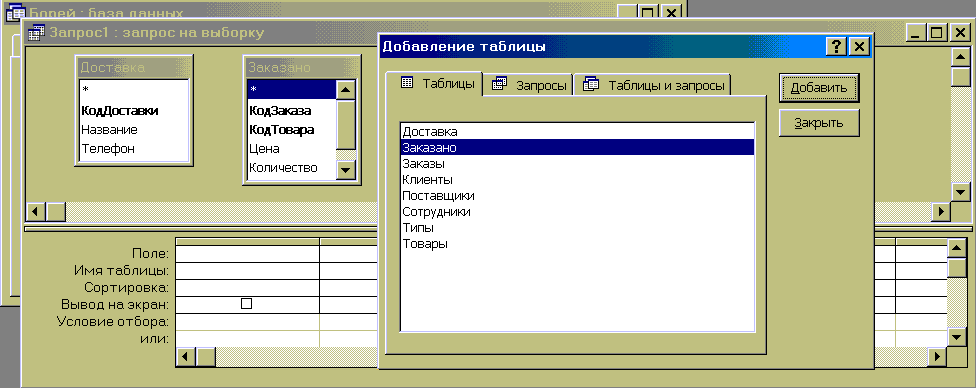This screenshot has height=388, width=976.
Task: Click the Доставка field list title bar
Action: [x=134, y=67]
